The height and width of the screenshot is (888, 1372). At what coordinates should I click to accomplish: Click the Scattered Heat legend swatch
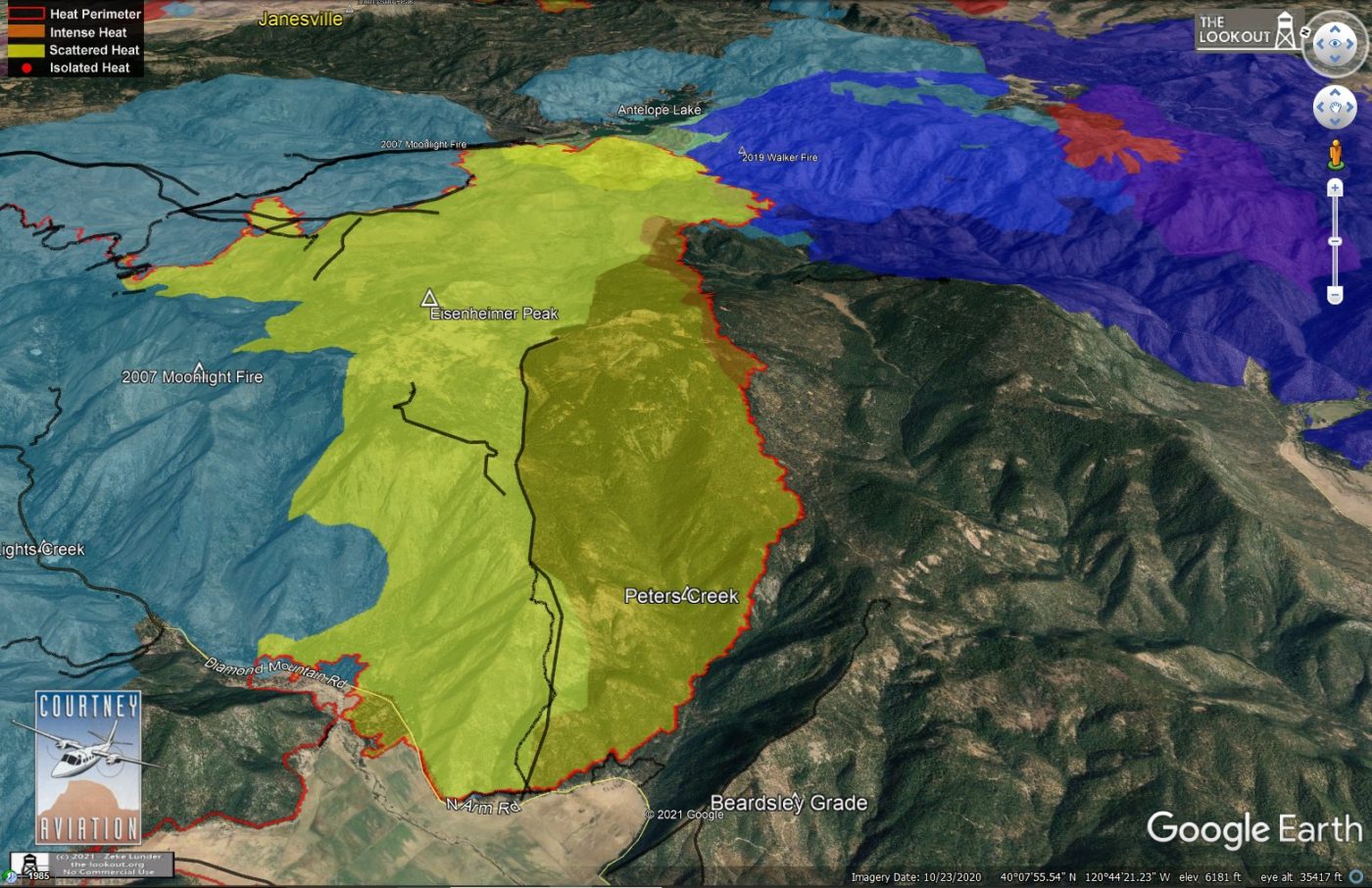point(26,50)
